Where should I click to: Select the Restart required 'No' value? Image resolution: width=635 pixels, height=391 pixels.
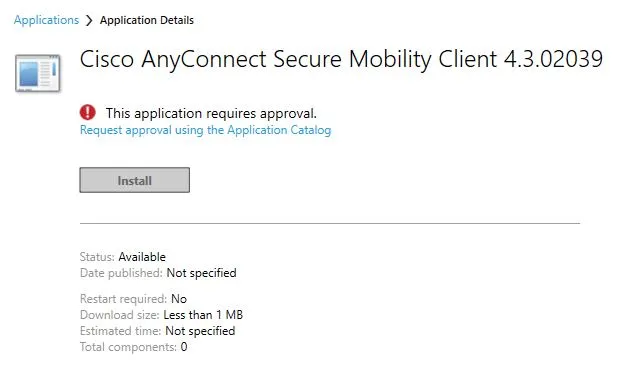tap(179, 299)
